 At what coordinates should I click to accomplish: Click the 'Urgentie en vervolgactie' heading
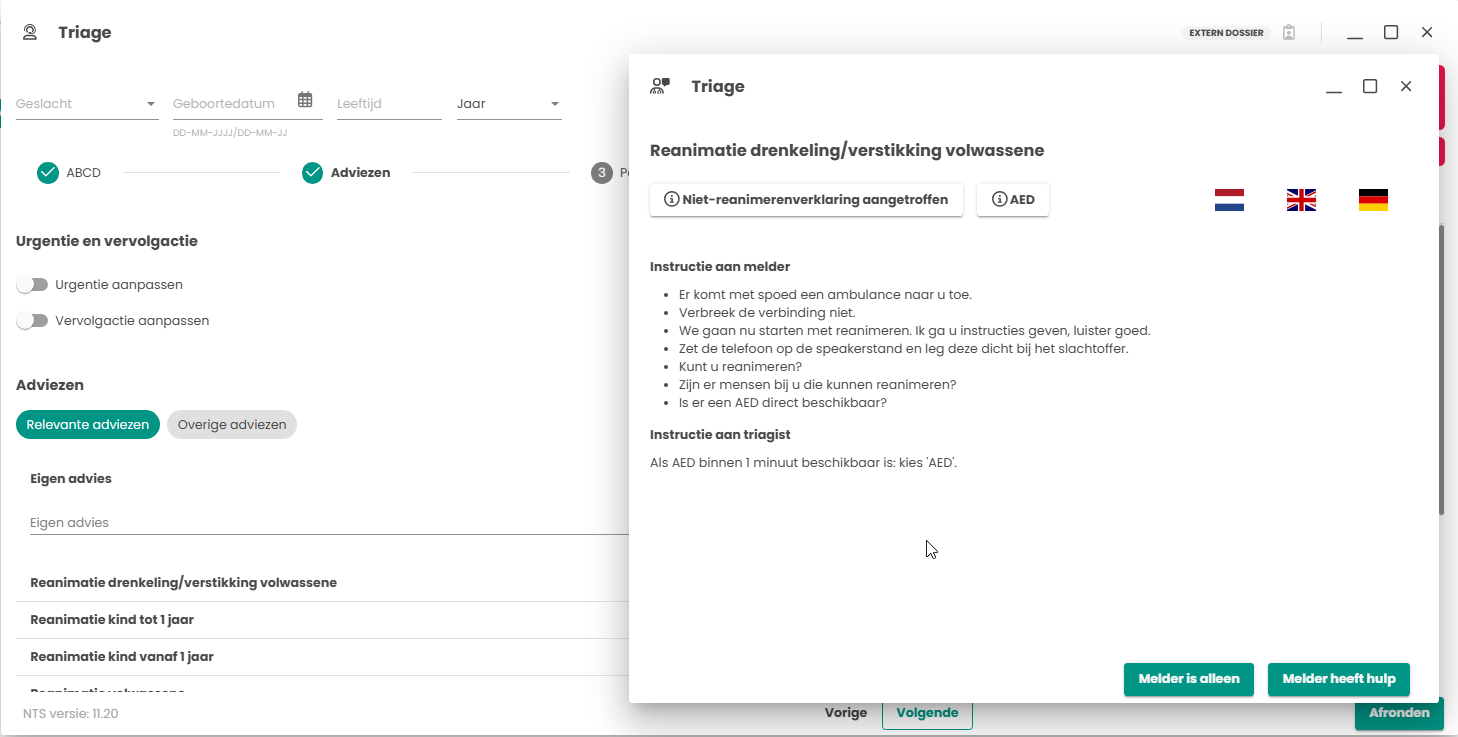coord(107,241)
